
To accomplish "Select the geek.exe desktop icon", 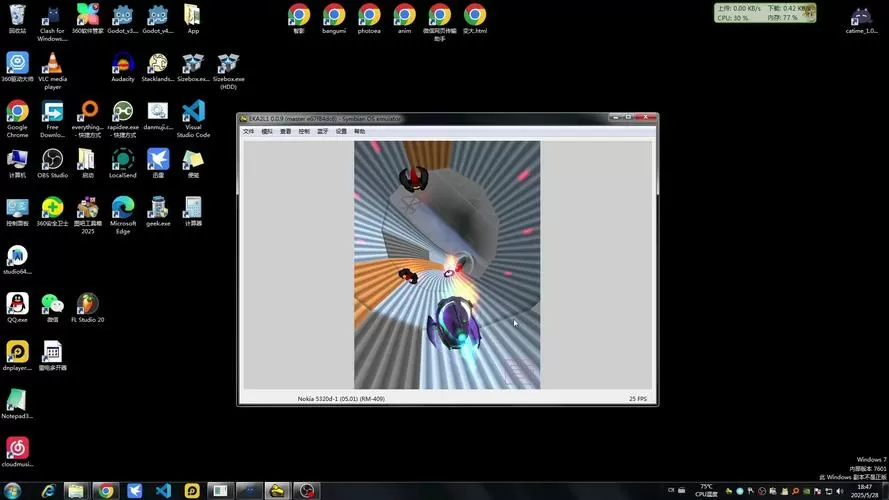I will click(158, 211).
